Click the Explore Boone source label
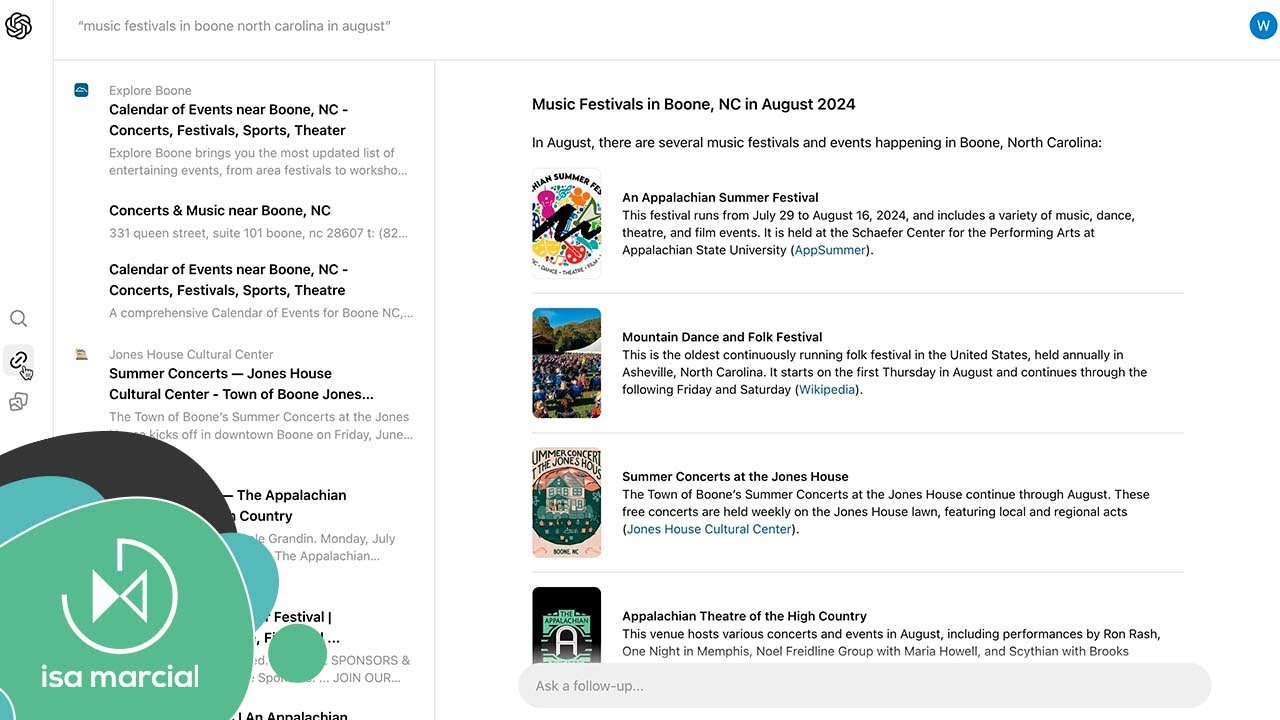Image resolution: width=1280 pixels, height=720 pixels. [x=150, y=90]
